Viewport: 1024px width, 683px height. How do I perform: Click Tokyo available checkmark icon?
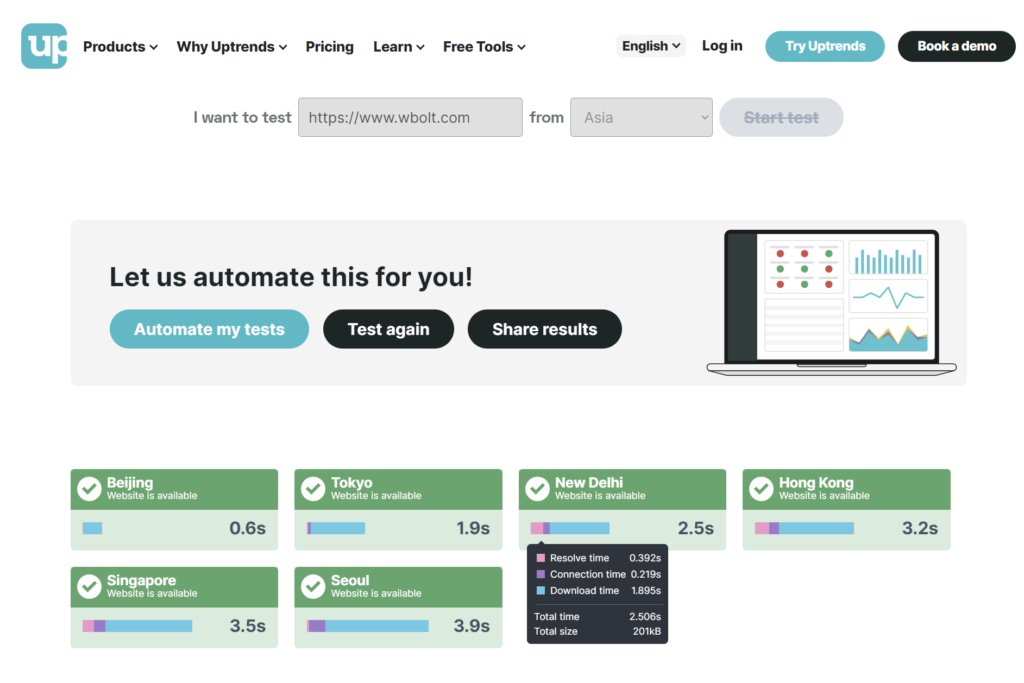click(313, 488)
